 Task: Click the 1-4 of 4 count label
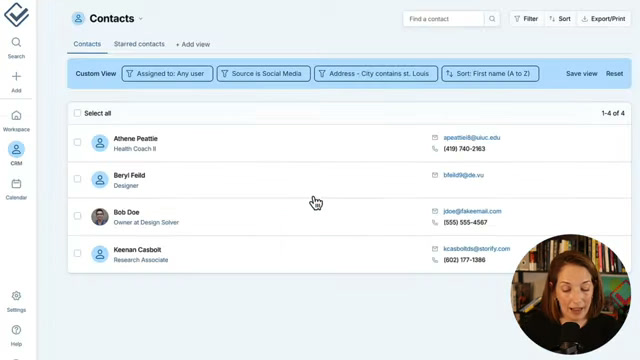coord(613,113)
